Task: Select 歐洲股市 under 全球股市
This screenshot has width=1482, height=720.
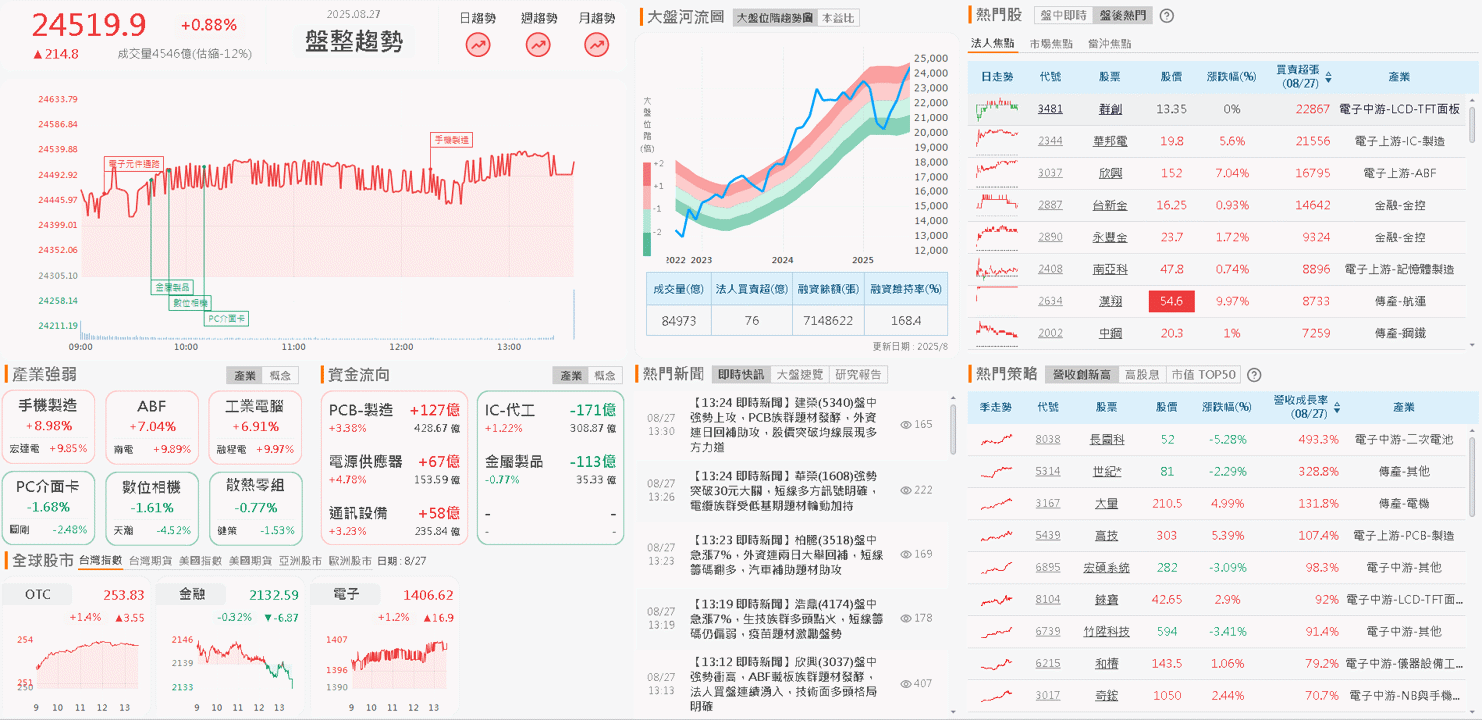Action: tap(349, 561)
